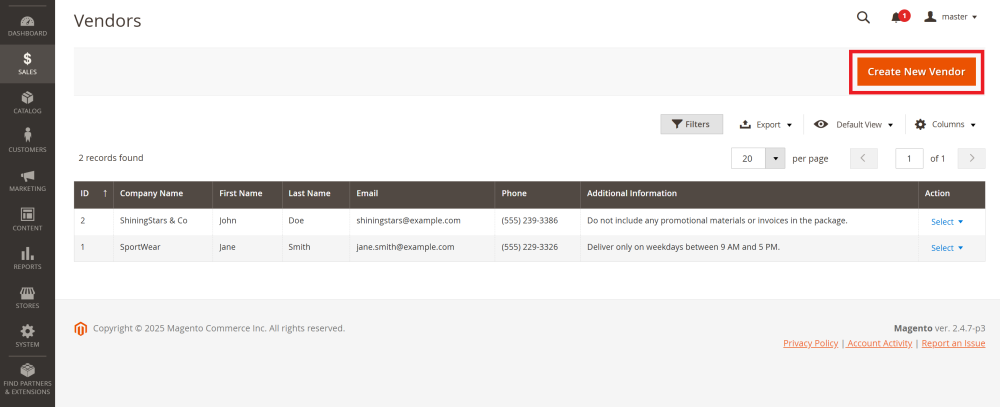Image resolution: width=1000 pixels, height=407 pixels.
Task: Sort by ID column header
Action: (94, 193)
